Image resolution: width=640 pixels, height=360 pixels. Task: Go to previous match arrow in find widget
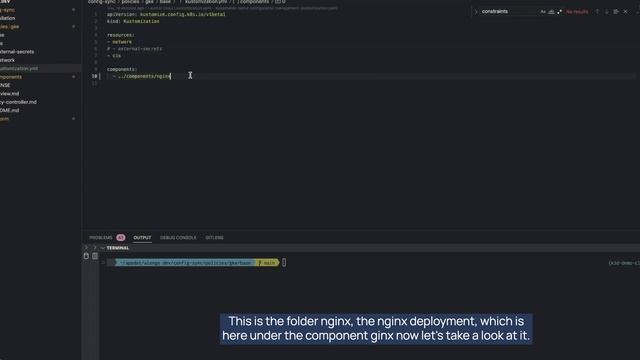coord(597,12)
